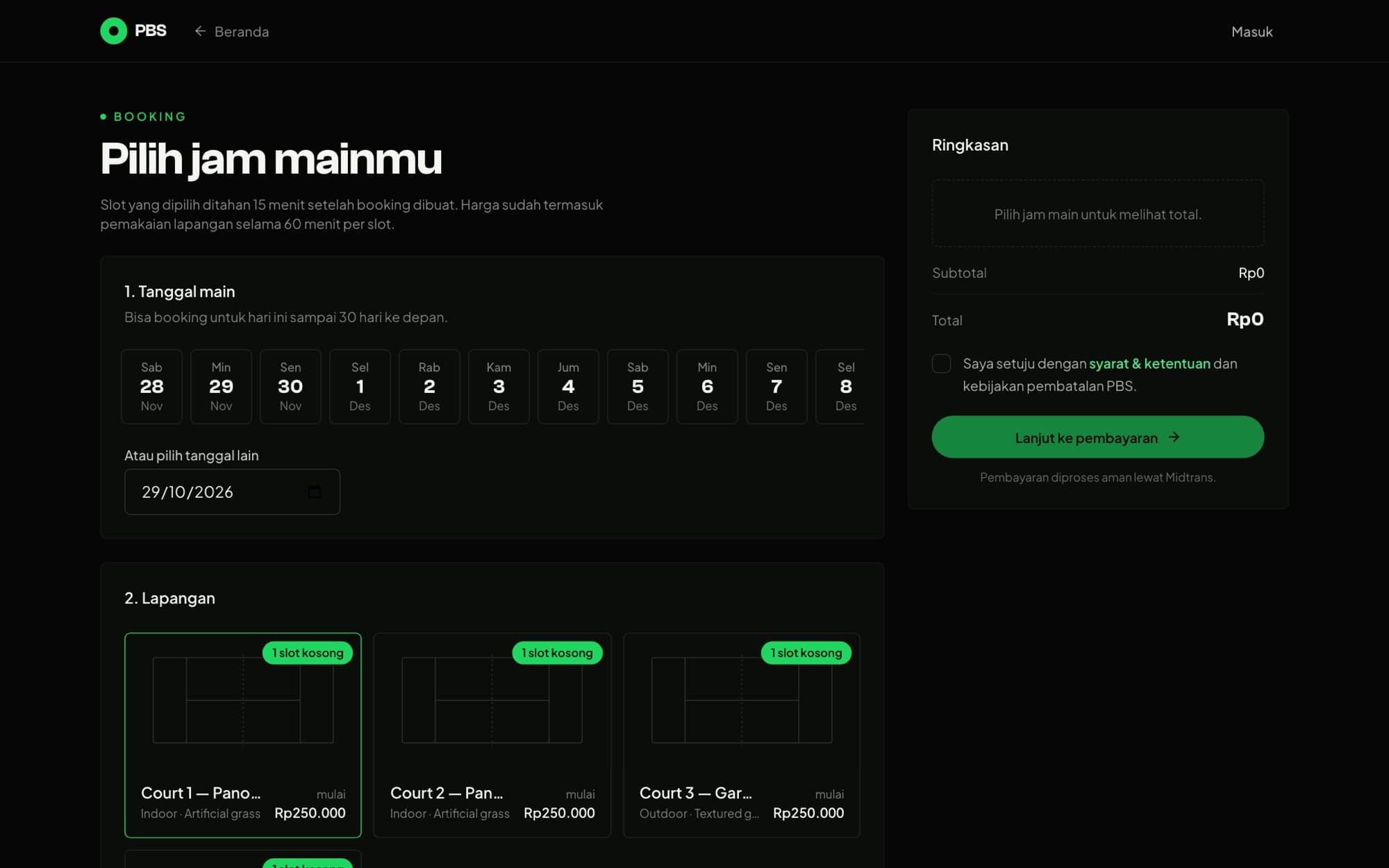
Task: Select the Court 1 — Pano... card
Action: click(x=243, y=735)
